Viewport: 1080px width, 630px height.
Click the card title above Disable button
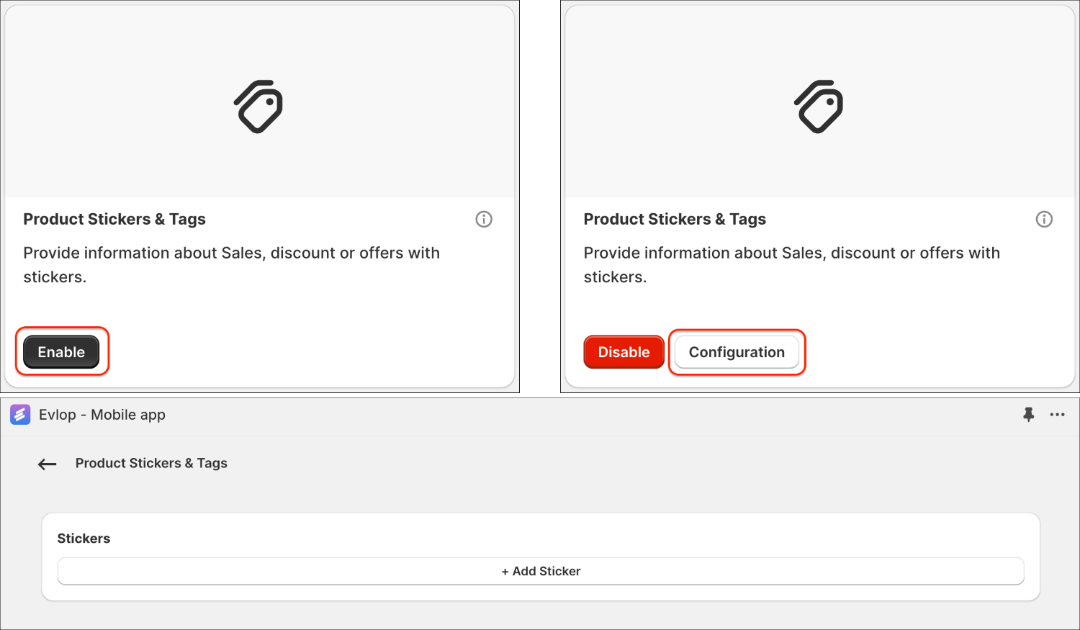click(x=674, y=219)
